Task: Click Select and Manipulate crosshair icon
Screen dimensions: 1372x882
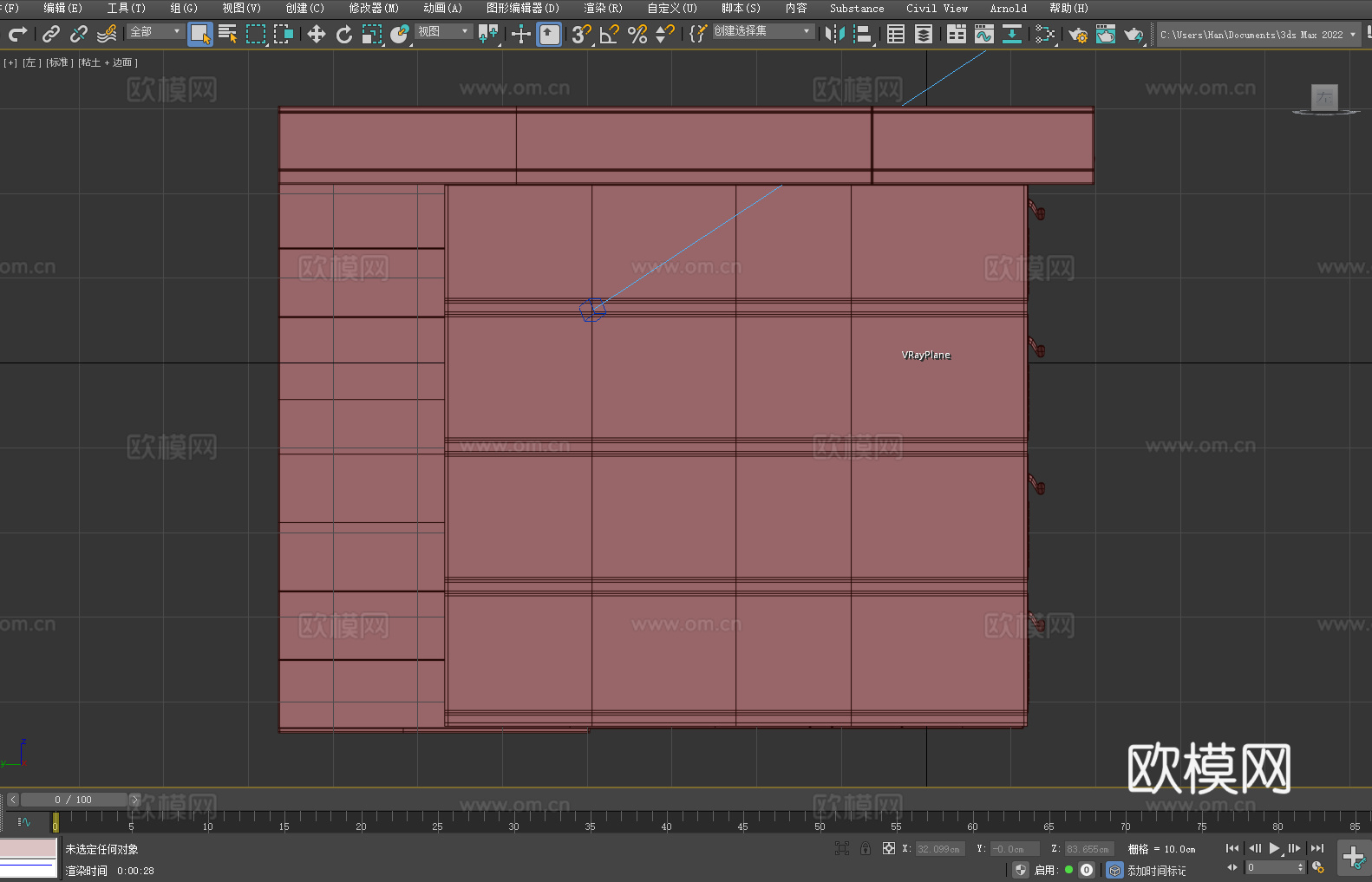Action: [x=521, y=34]
